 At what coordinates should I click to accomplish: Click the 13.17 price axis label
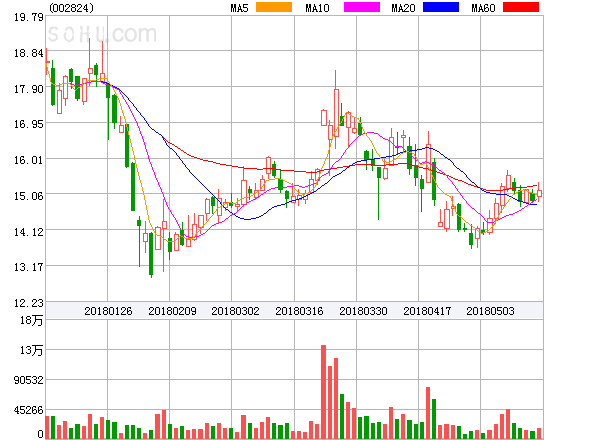[x=29, y=267]
